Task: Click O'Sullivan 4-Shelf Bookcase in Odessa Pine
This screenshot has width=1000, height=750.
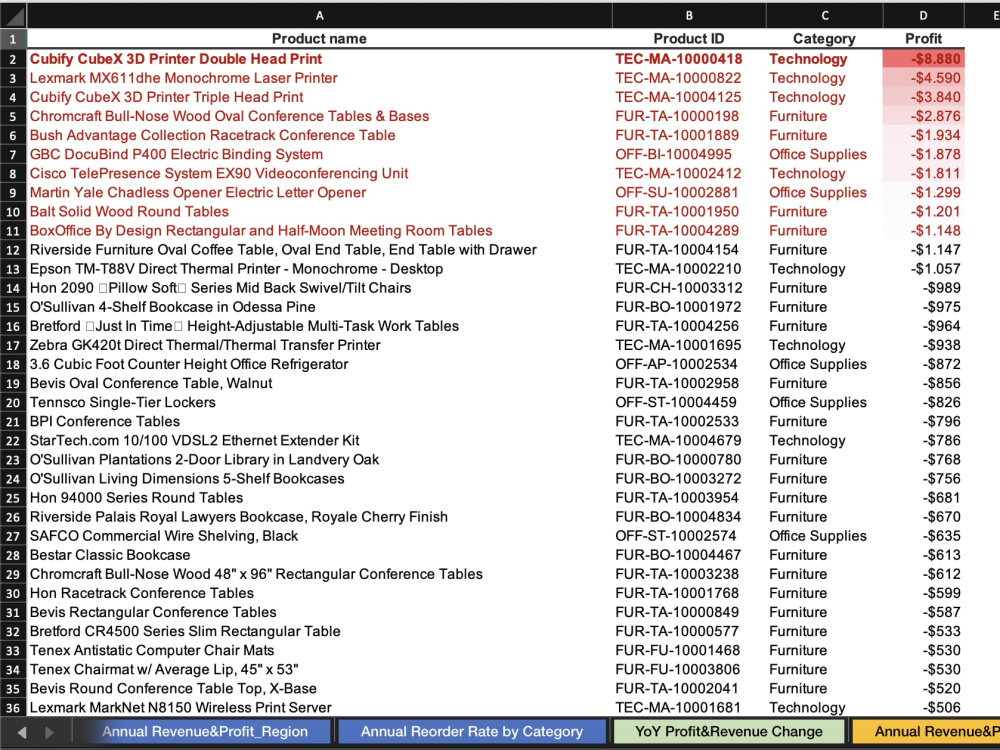Action: click(x=320, y=307)
